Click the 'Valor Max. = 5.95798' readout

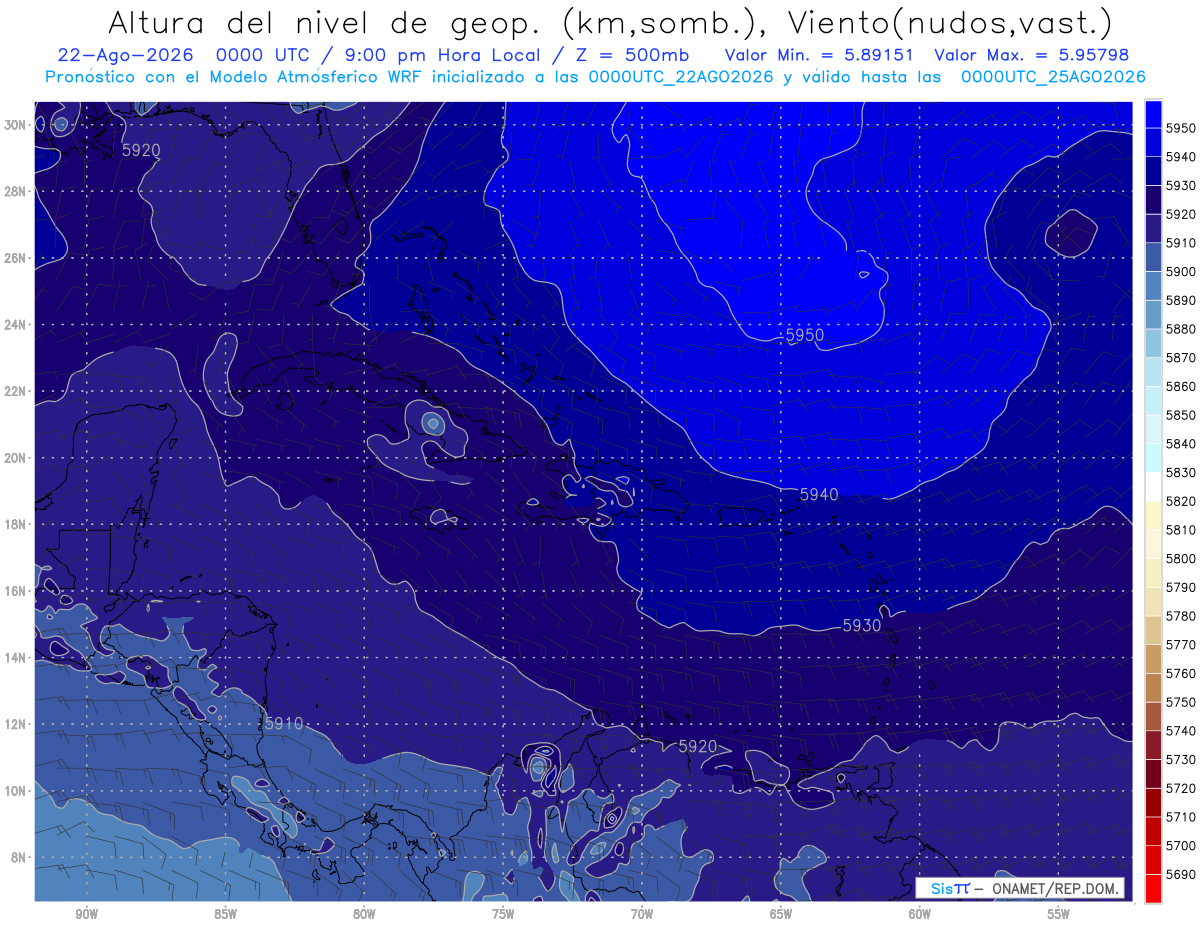(x=1032, y=55)
